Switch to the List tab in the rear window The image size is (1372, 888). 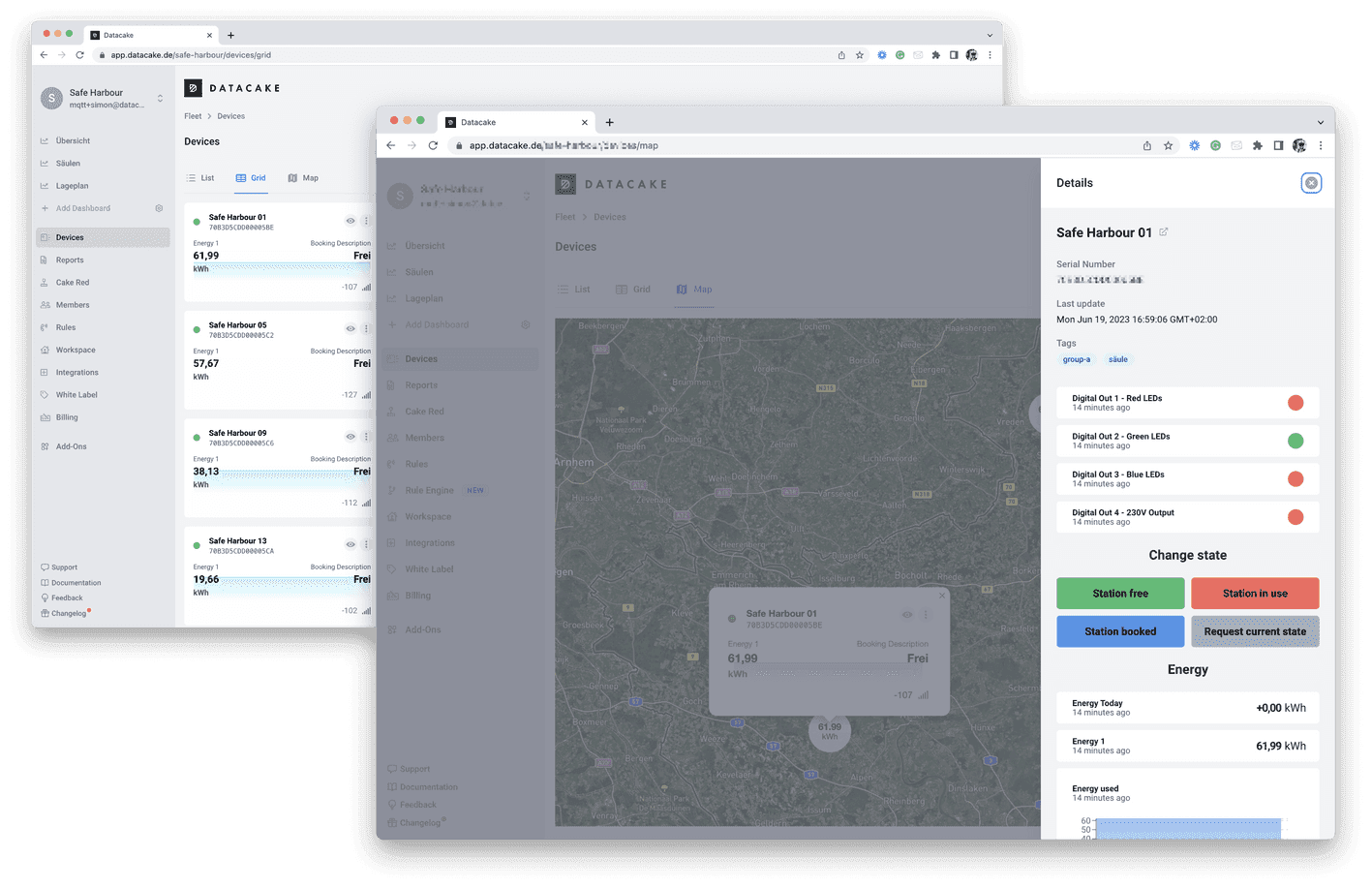(200, 178)
